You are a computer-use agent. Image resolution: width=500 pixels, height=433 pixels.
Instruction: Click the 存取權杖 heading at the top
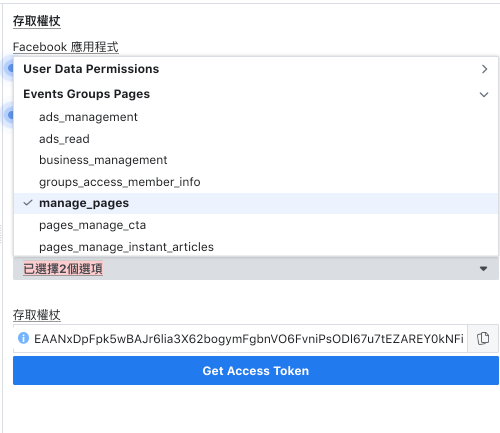(x=37, y=21)
